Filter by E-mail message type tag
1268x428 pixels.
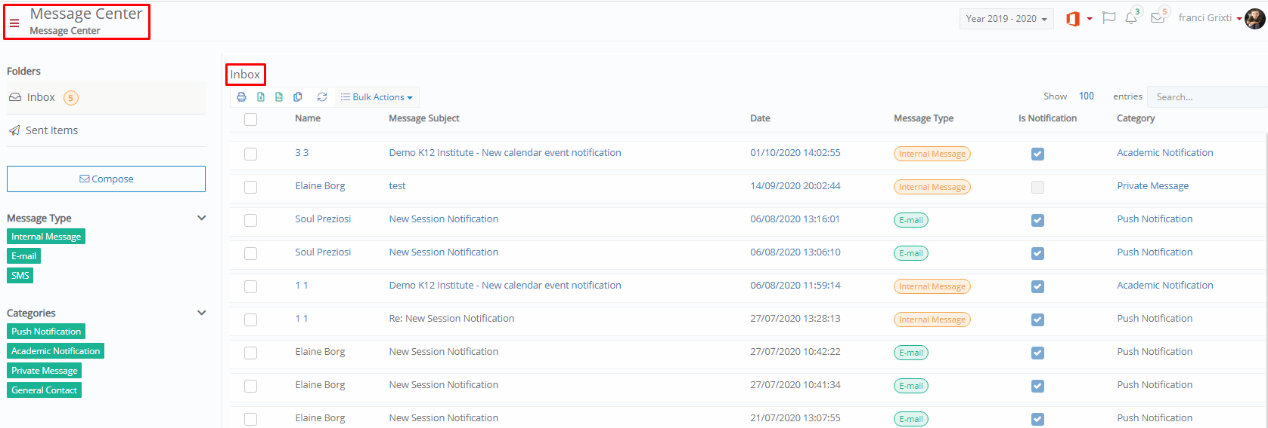tap(24, 256)
